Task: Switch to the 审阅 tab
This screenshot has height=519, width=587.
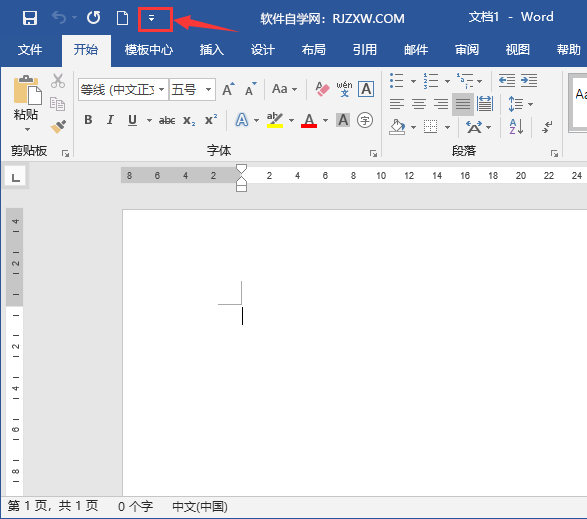Action: pos(466,49)
